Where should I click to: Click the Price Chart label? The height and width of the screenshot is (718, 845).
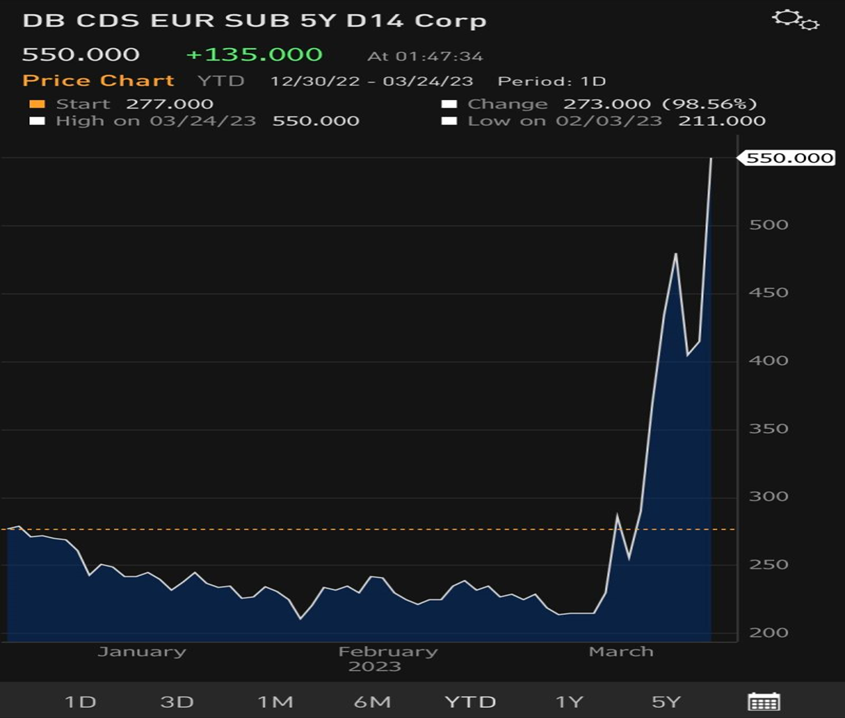coord(98,81)
